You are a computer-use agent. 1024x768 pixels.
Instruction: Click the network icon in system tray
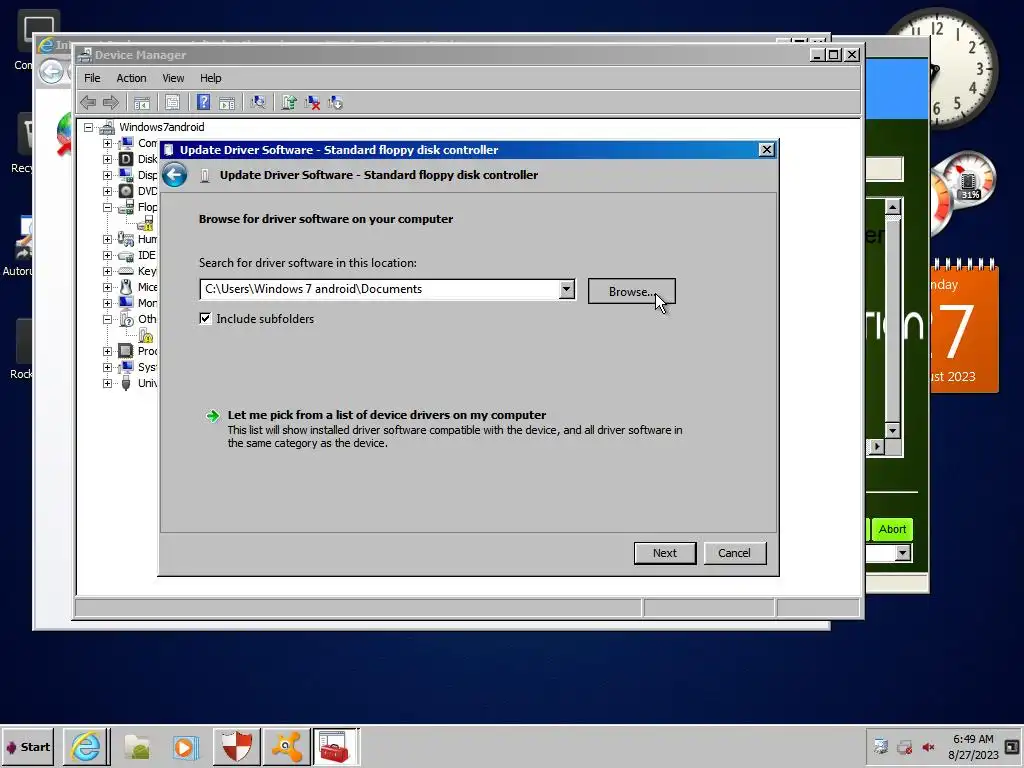(x=904, y=747)
